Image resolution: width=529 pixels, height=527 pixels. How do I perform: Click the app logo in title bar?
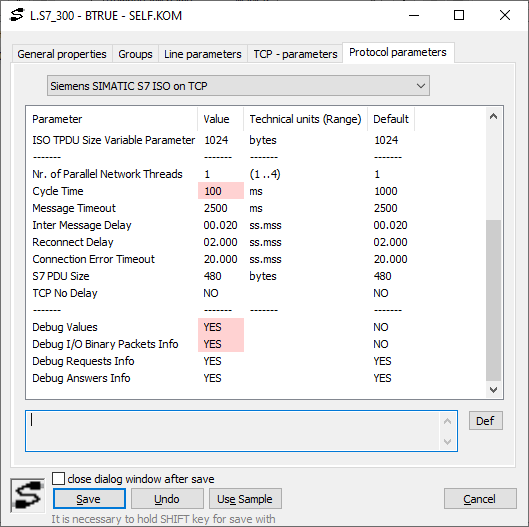click(x=17, y=15)
